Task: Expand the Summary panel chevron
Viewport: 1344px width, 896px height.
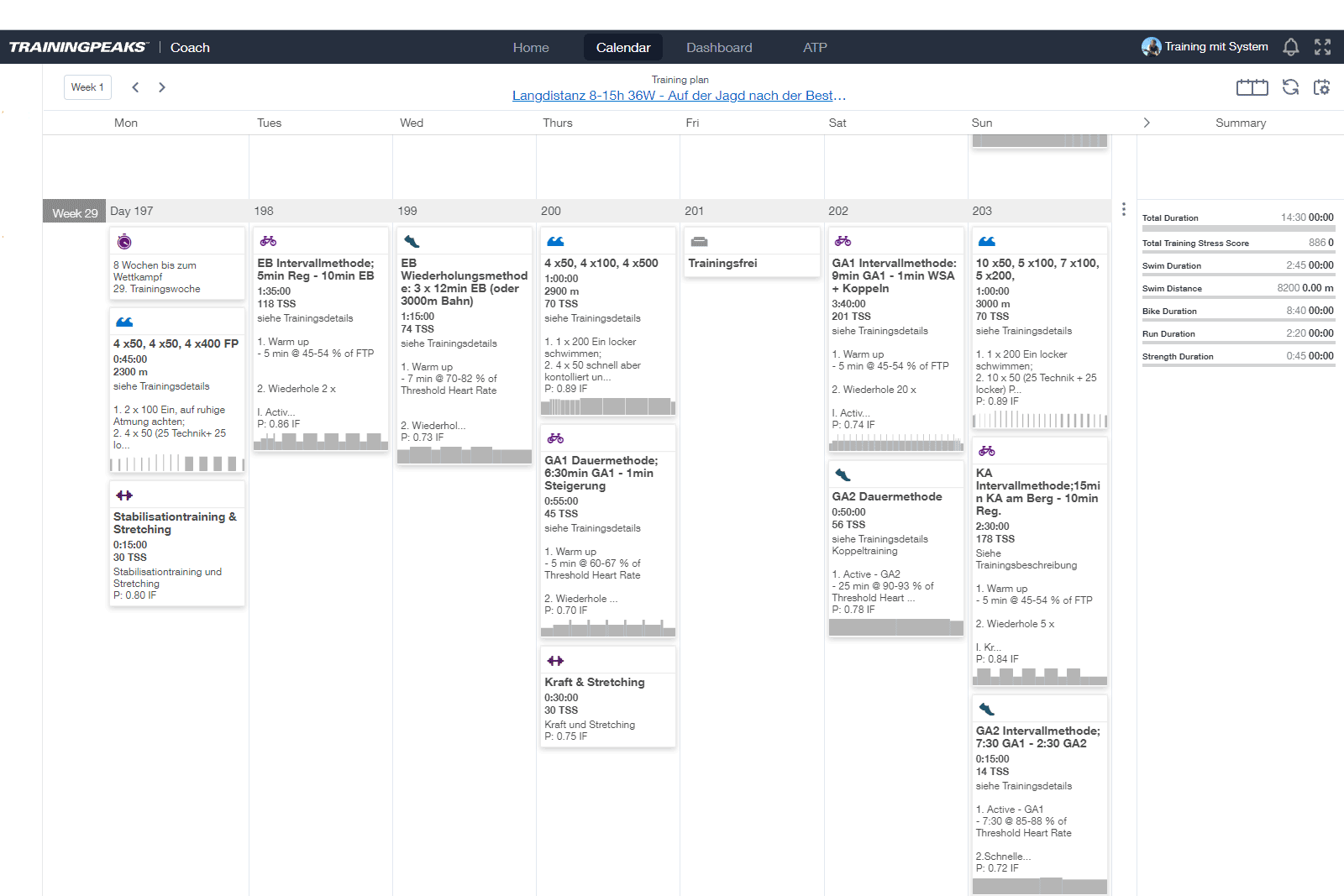Action: pyautogui.click(x=1147, y=123)
